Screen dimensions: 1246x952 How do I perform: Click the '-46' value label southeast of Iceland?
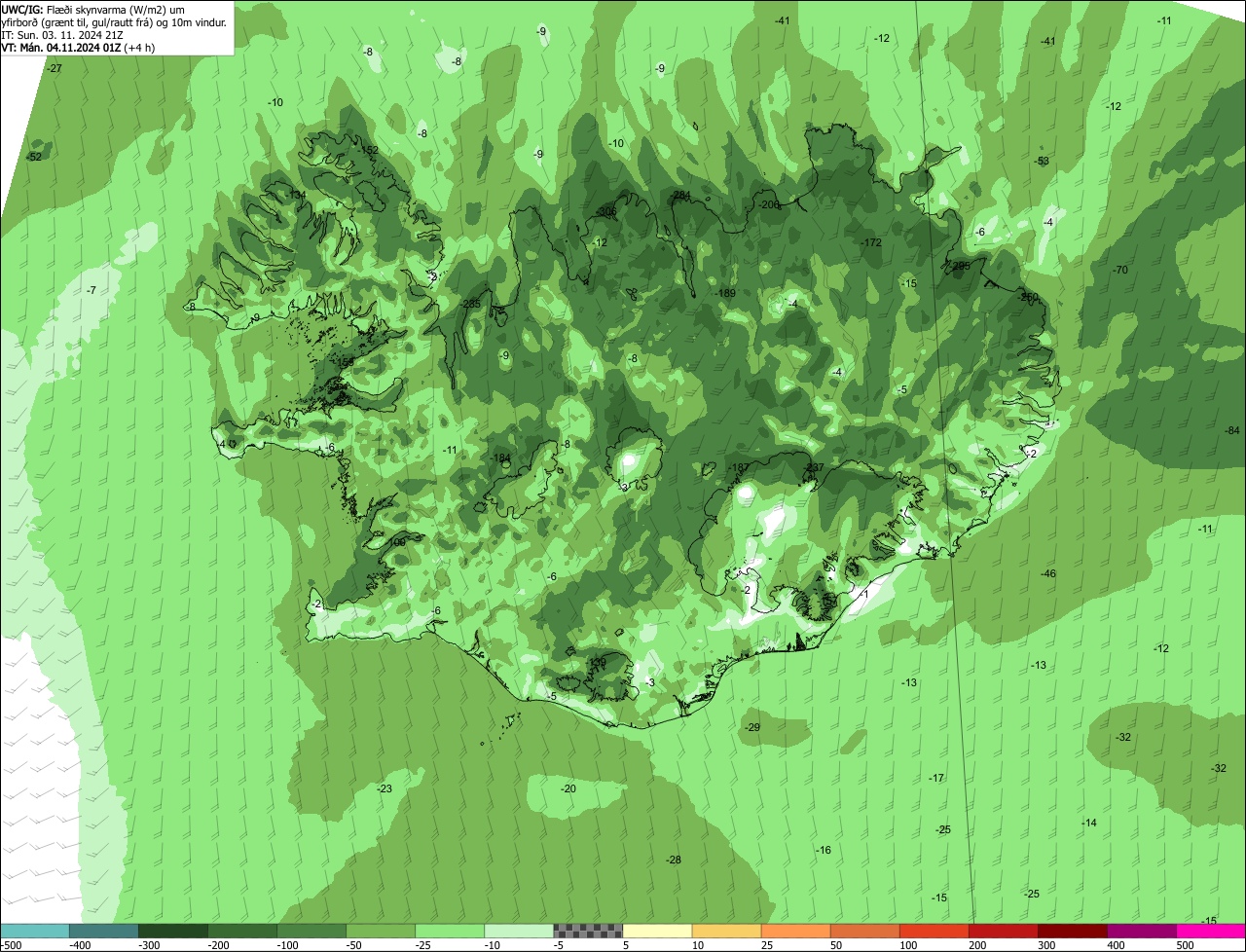click(1047, 574)
